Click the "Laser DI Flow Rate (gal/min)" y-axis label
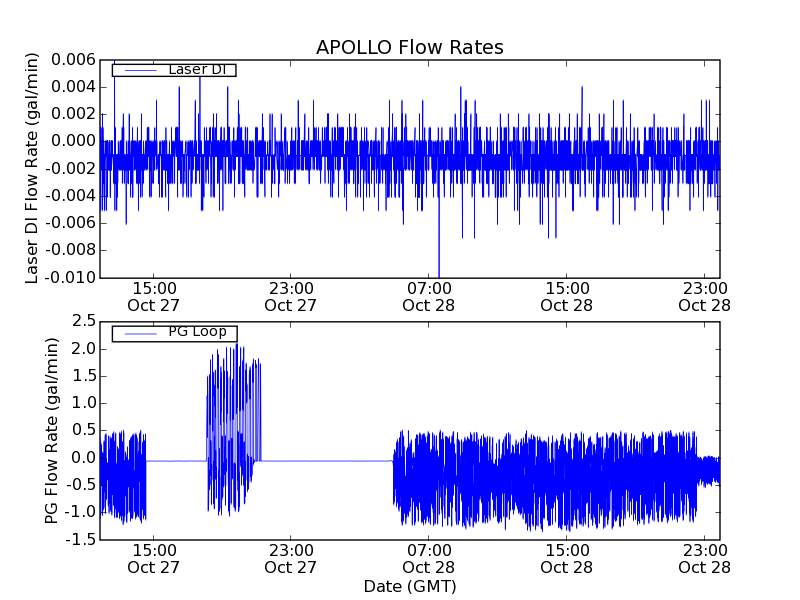The width and height of the screenshot is (800, 600). coord(32,168)
